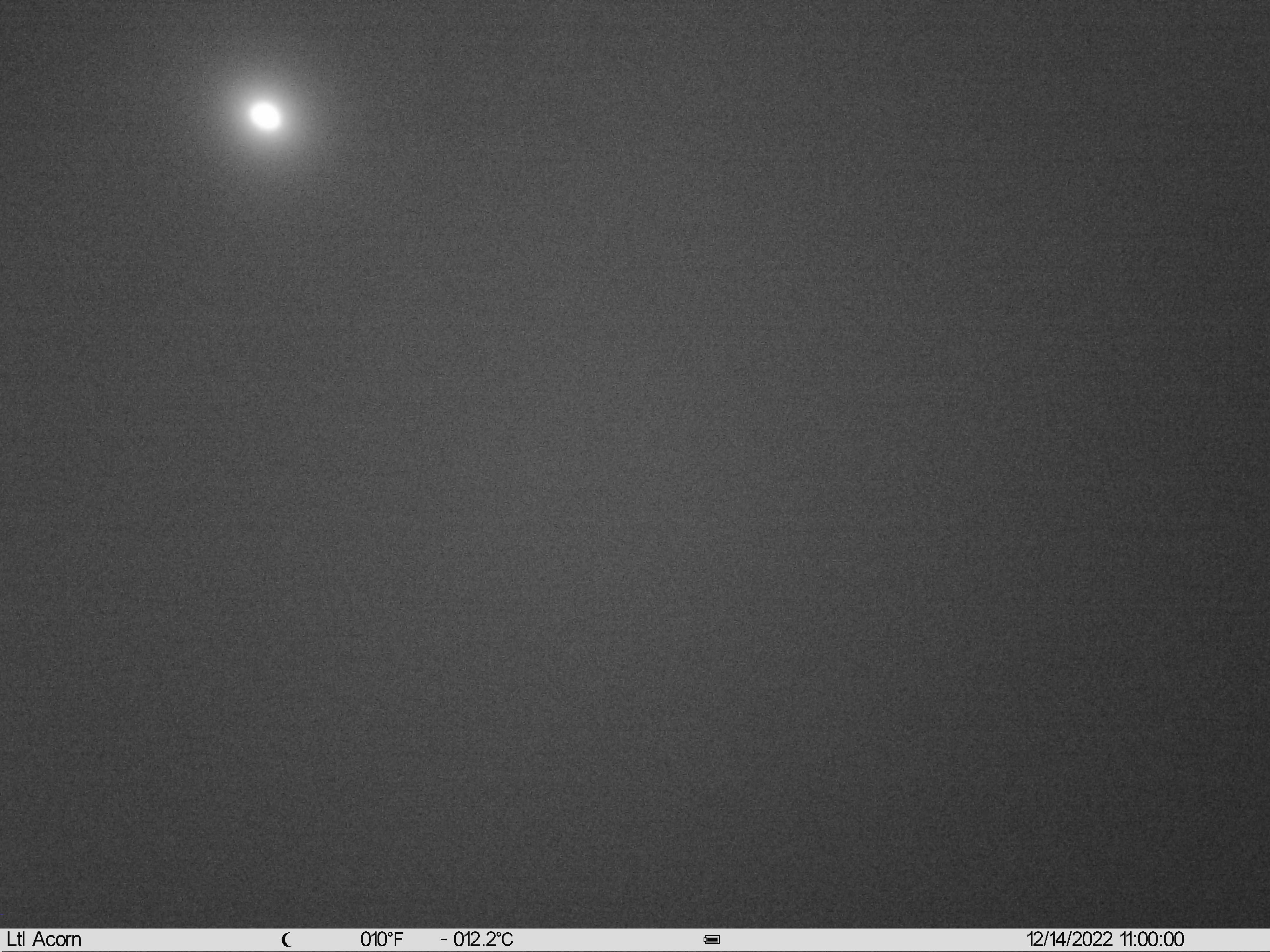The width and height of the screenshot is (1270, 952).
Task: Select the 12/14/2022 date stamp
Action: coord(1070,939)
